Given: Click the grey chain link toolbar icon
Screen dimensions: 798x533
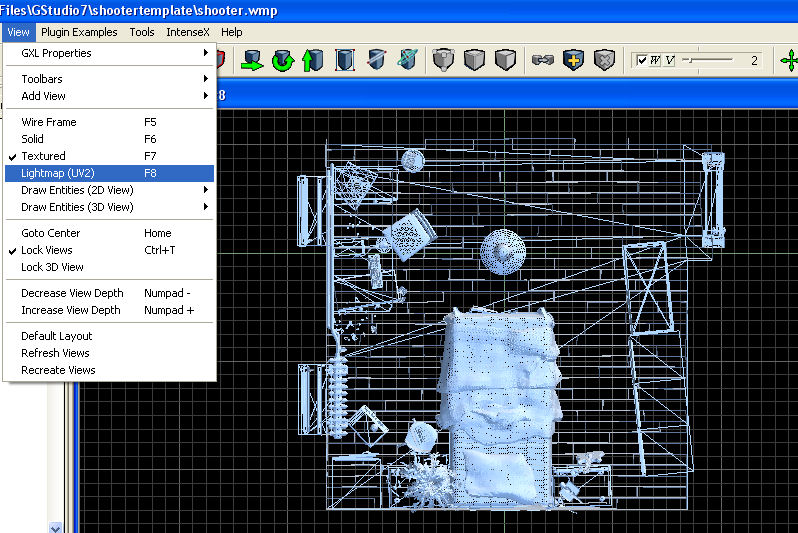Looking at the screenshot, I should coord(542,61).
